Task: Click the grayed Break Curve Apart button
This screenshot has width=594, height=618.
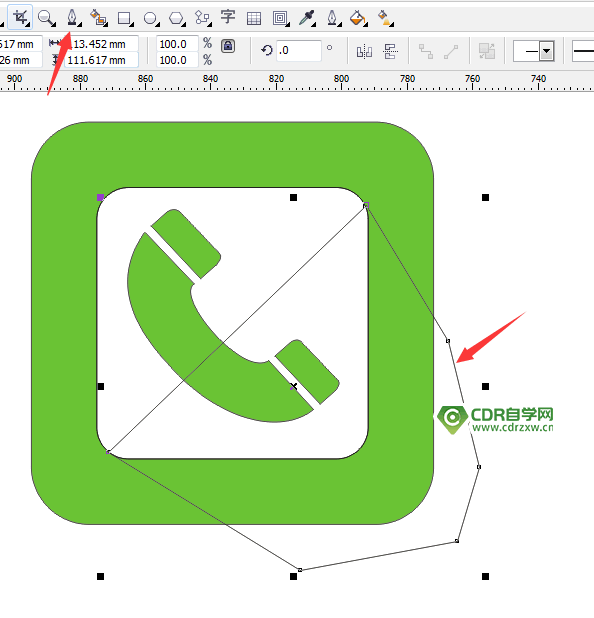Action: point(426,52)
